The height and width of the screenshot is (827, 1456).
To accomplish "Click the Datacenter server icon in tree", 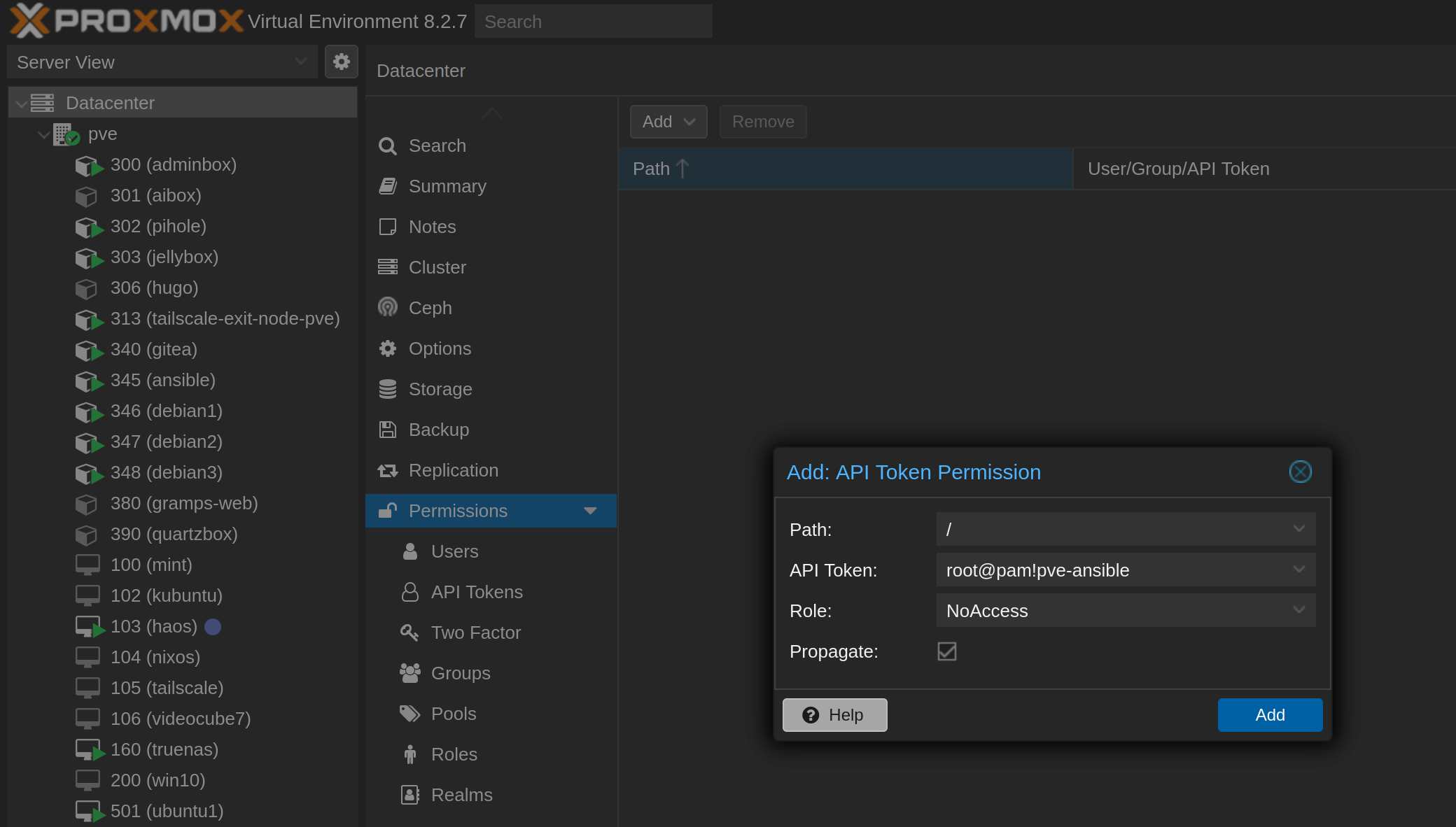I will click(x=43, y=103).
